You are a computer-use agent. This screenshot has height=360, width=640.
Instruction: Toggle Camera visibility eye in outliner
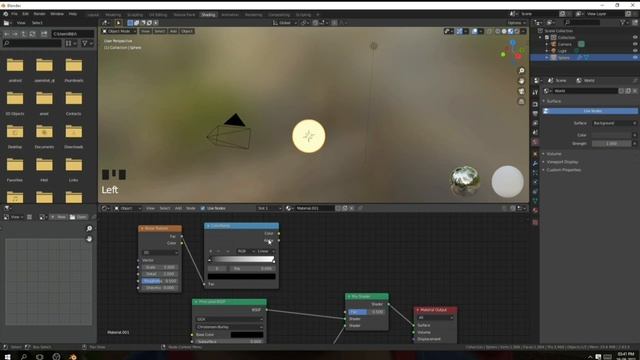pyautogui.click(x=635, y=44)
